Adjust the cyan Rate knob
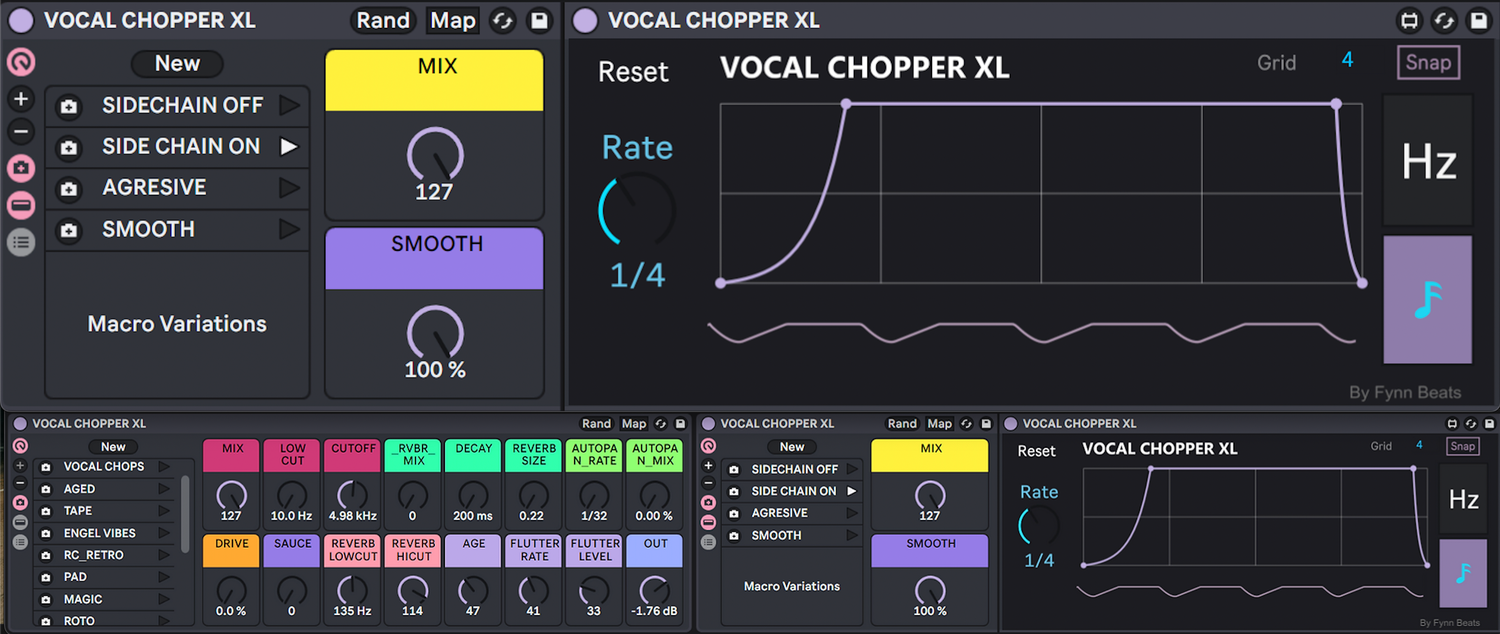The height and width of the screenshot is (634, 1500). (639, 208)
